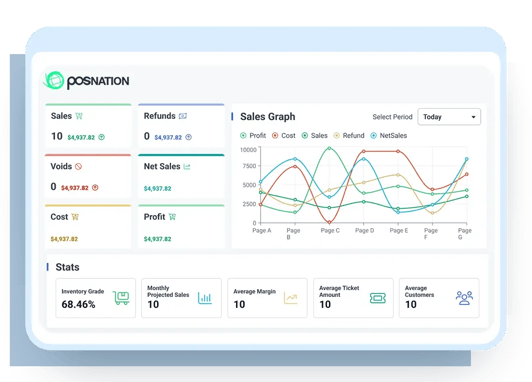
Task: Click the Average Margin label
Action: click(x=254, y=291)
